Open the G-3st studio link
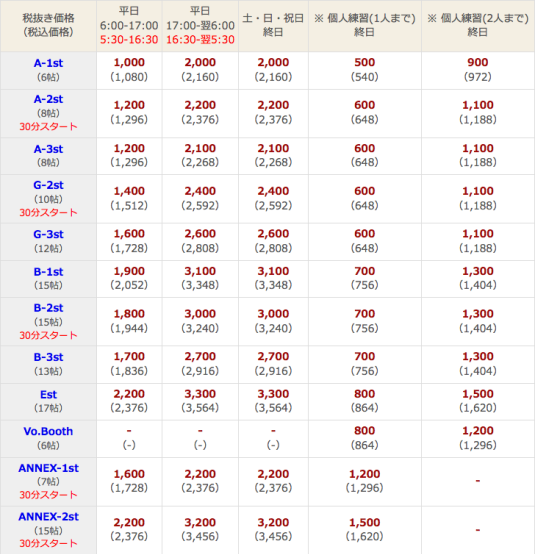The height and width of the screenshot is (554, 535). tap(48, 234)
